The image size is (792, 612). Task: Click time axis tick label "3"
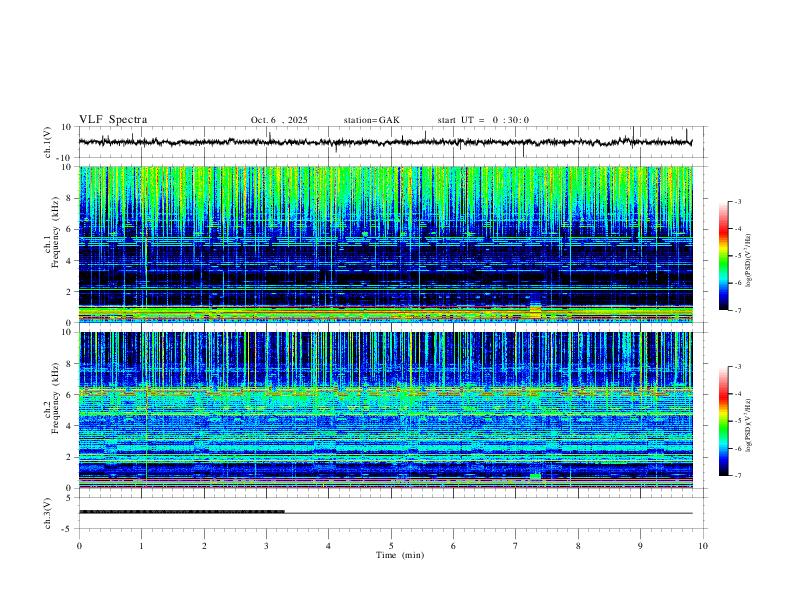(266, 546)
